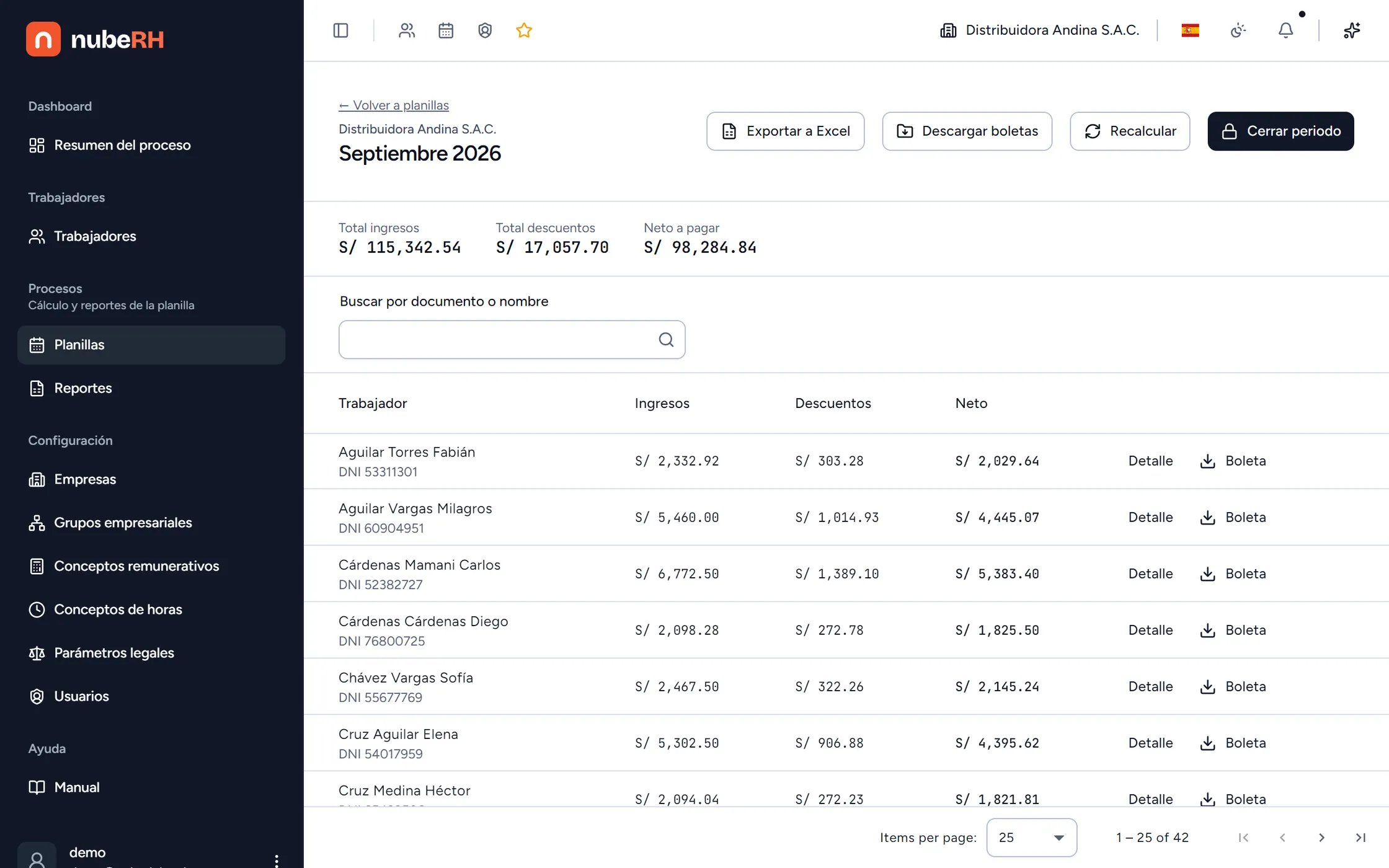The height and width of the screenshot is (868, 1389).
Task: Open the workers icon in top toolbar
Action: (x=407, y=30)
